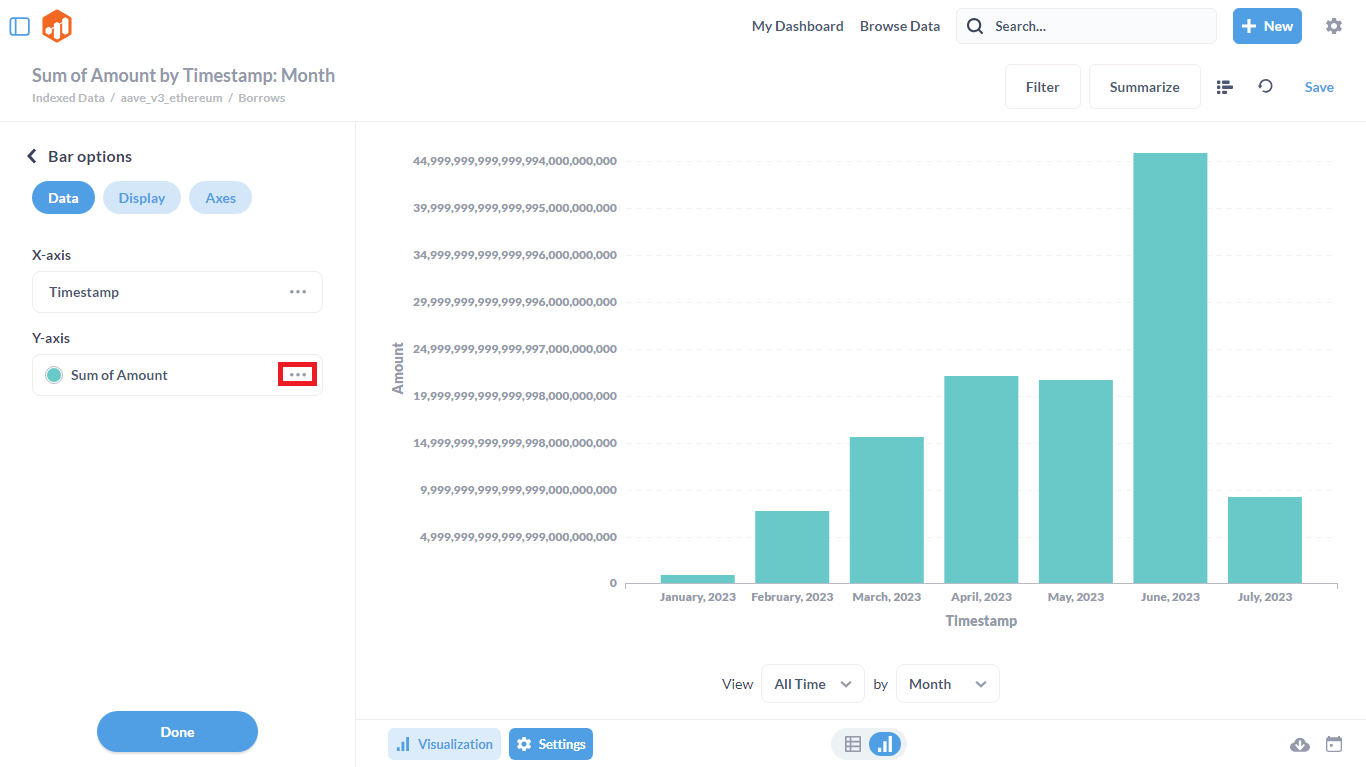1366x767 pixels.
Task: Click the orange Metabase logo
Action: point(57,26)
